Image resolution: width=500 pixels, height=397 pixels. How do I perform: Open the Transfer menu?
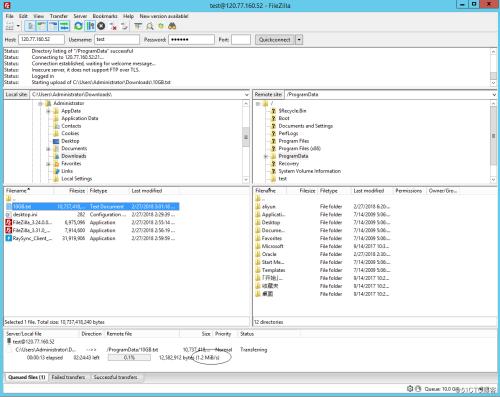pos(59,16)
